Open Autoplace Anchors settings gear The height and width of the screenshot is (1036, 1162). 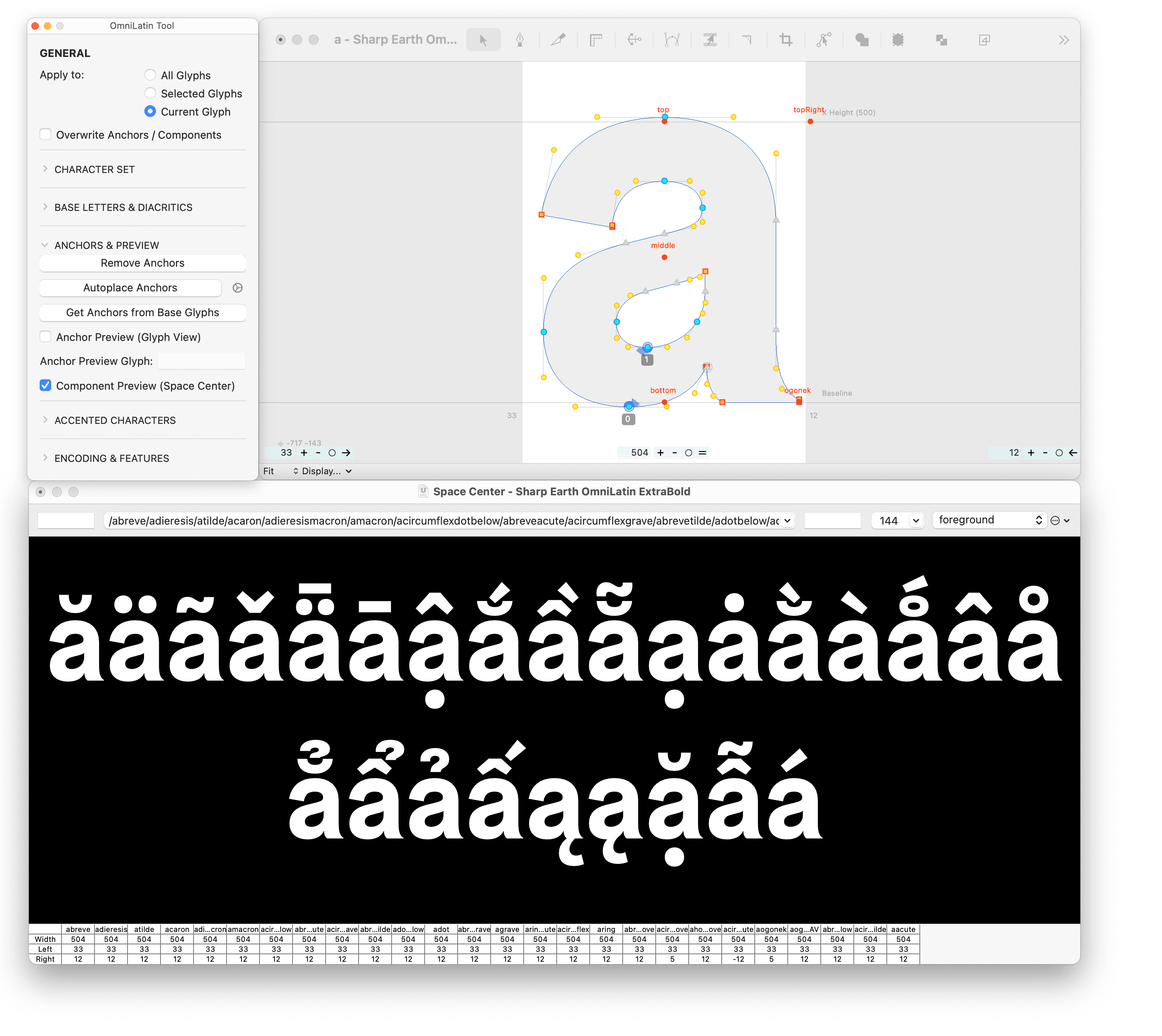point(238,288)
